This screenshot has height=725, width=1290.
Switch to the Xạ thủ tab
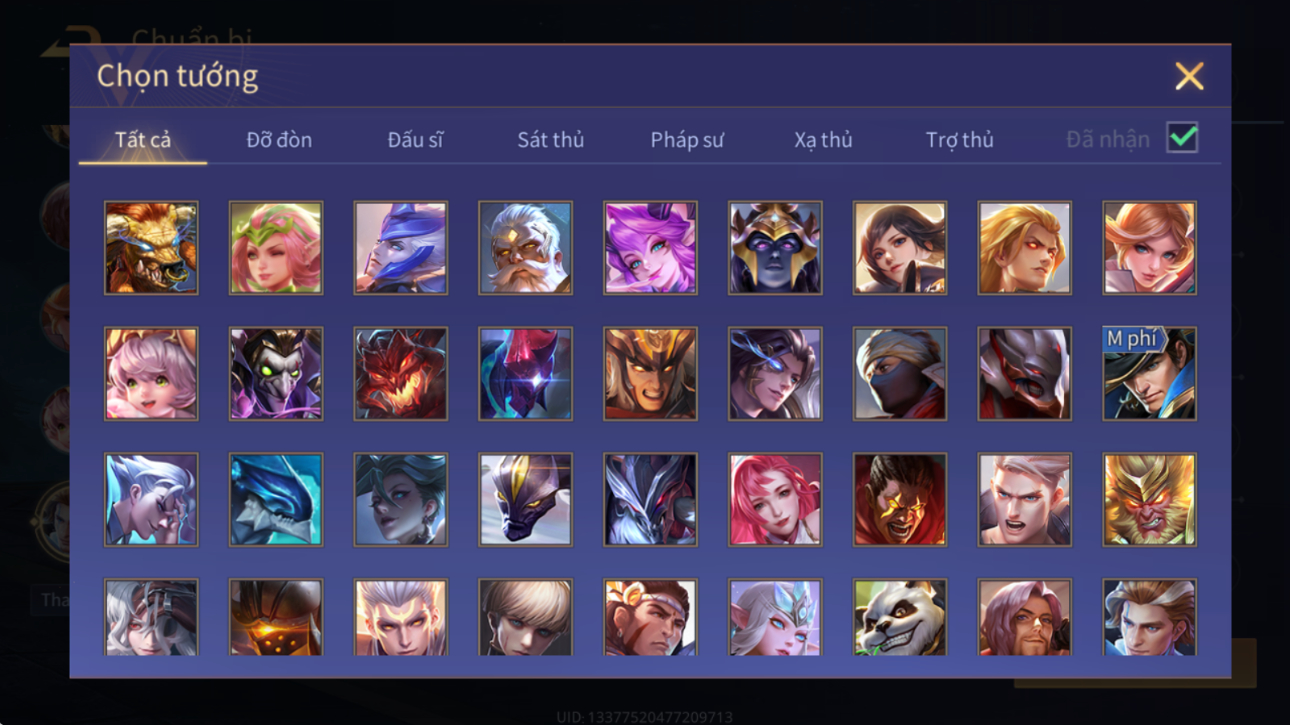click(x=823, y=140)
